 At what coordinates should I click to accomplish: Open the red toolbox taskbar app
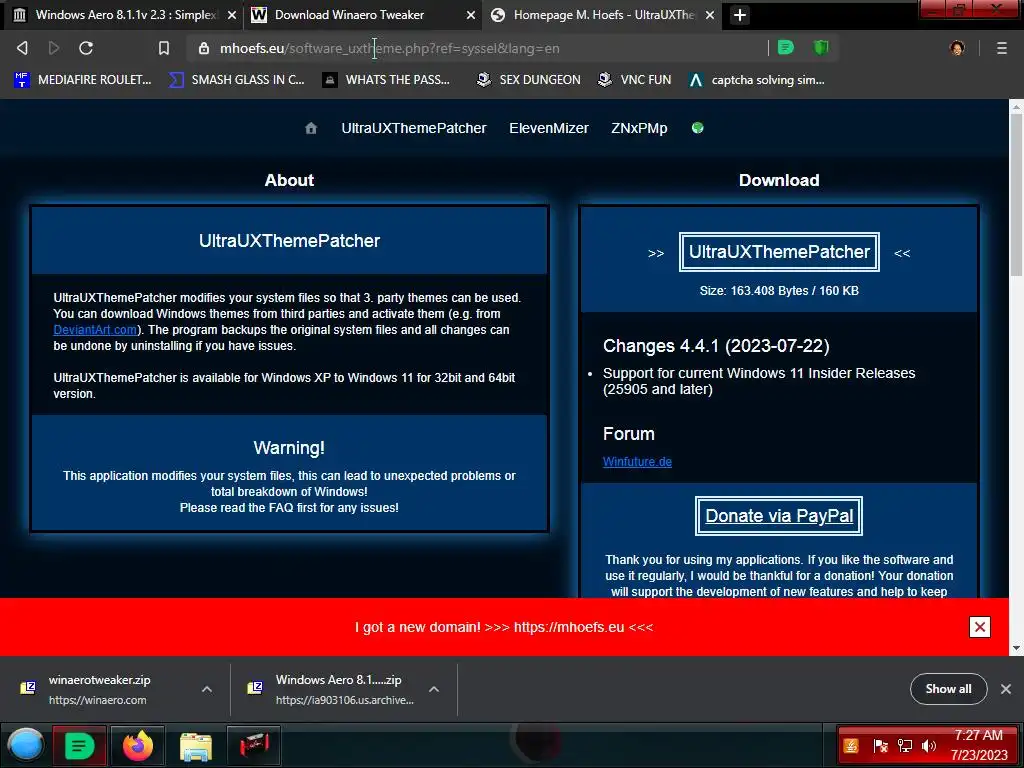click(x=254, y=745)
